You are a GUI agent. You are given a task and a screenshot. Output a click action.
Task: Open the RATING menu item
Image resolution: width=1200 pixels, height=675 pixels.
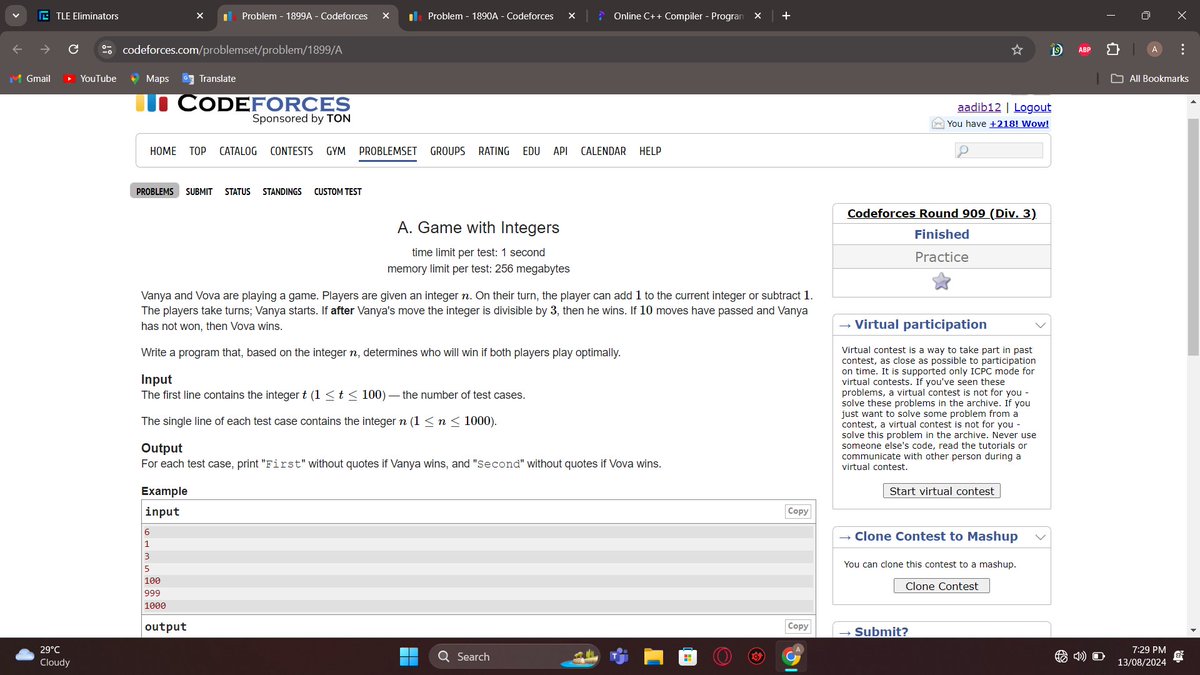(x=494, y=151)
